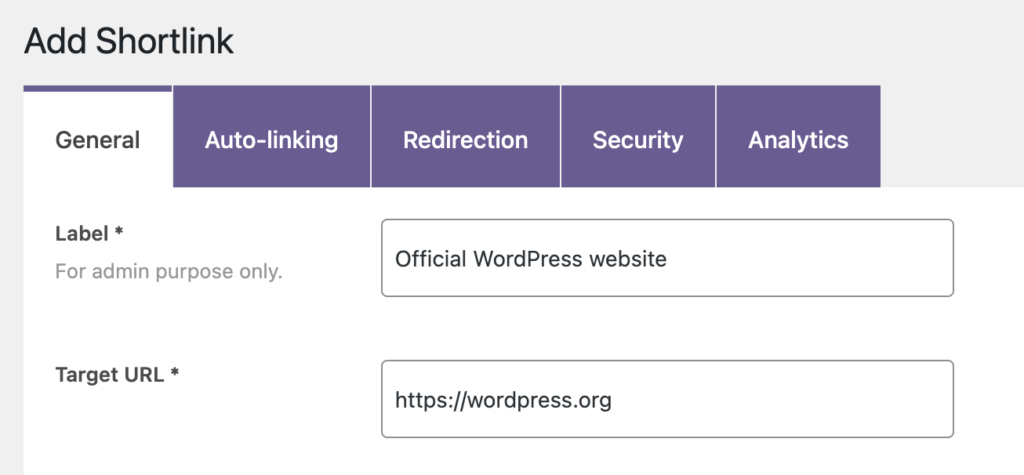The width and height of the screenshot is (1024, 475).
Task: Select the Redirection tab
Action: [466, 137]
